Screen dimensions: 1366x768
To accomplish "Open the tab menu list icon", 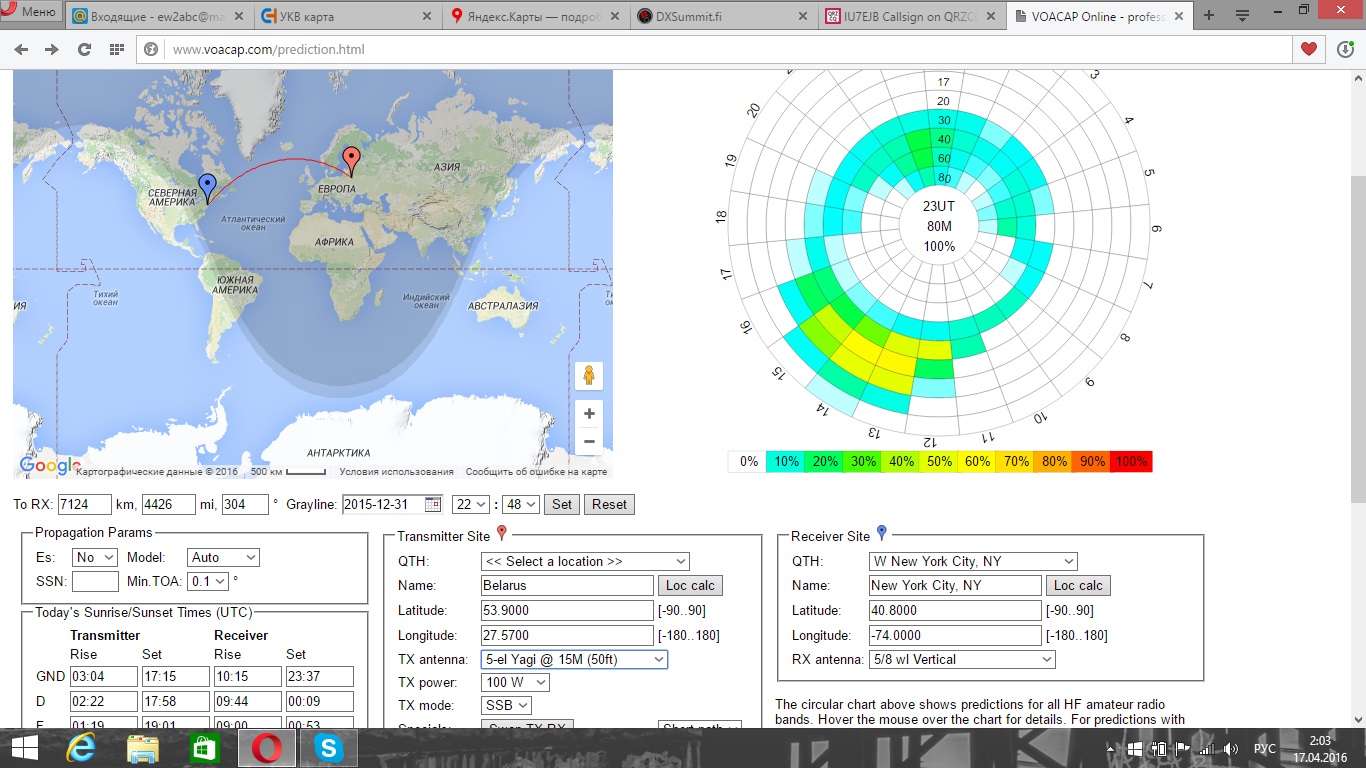I will [x=1242, y=16].
